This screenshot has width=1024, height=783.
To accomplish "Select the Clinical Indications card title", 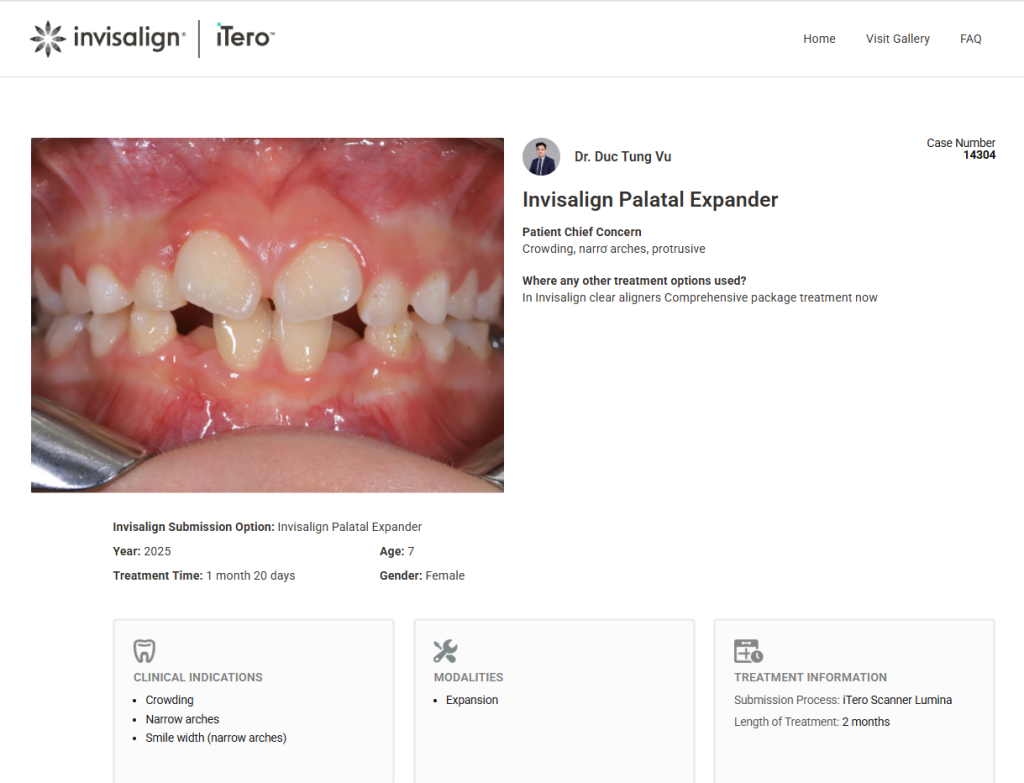I will pyautogui.click(x=198, y=677).
